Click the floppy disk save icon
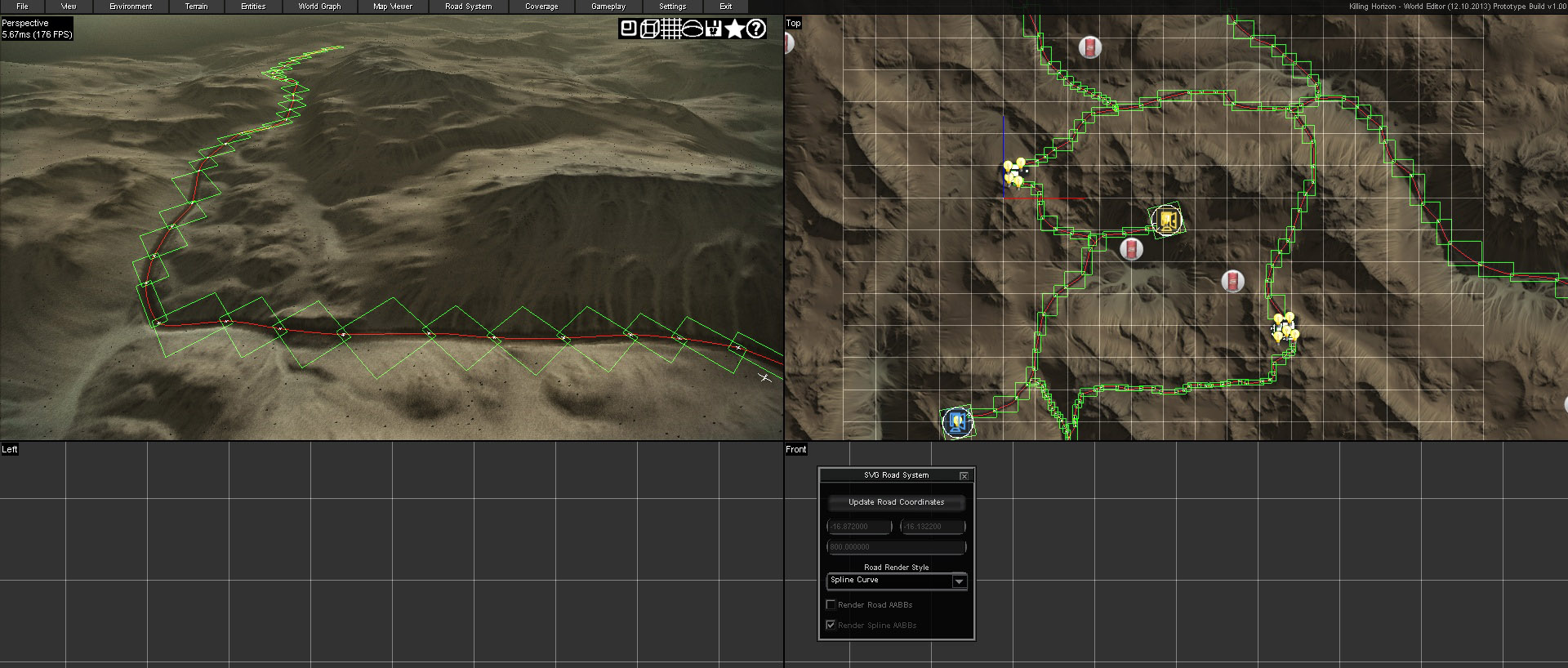 click(x=713, y=29)
